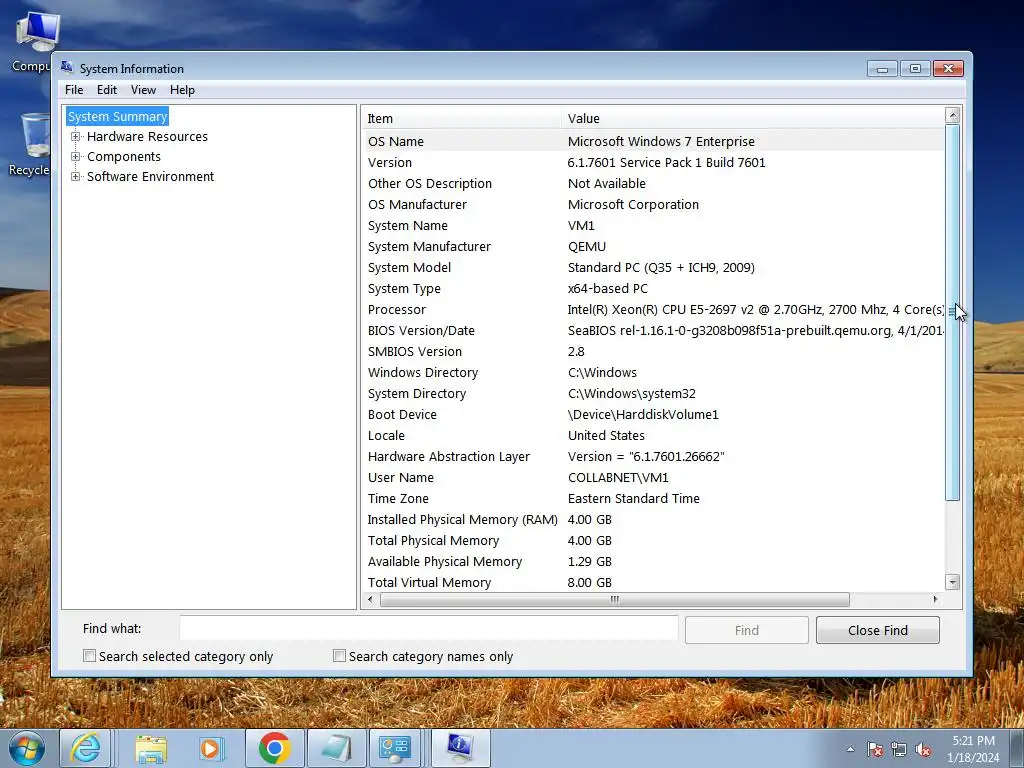Select the SMBIOS Version row
This screenshot has height=768, width=1024.
pyautogui.click(x=653, y=351)
